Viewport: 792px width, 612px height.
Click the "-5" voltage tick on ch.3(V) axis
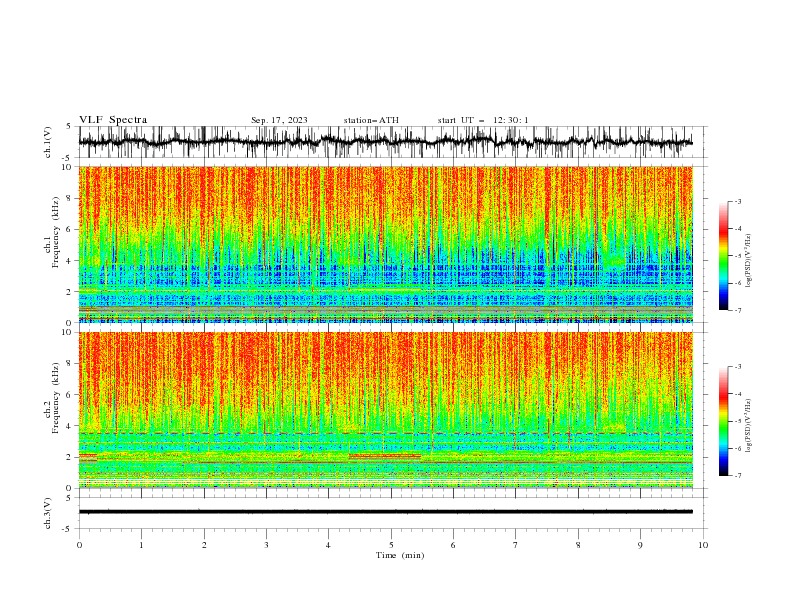point(67,529)
